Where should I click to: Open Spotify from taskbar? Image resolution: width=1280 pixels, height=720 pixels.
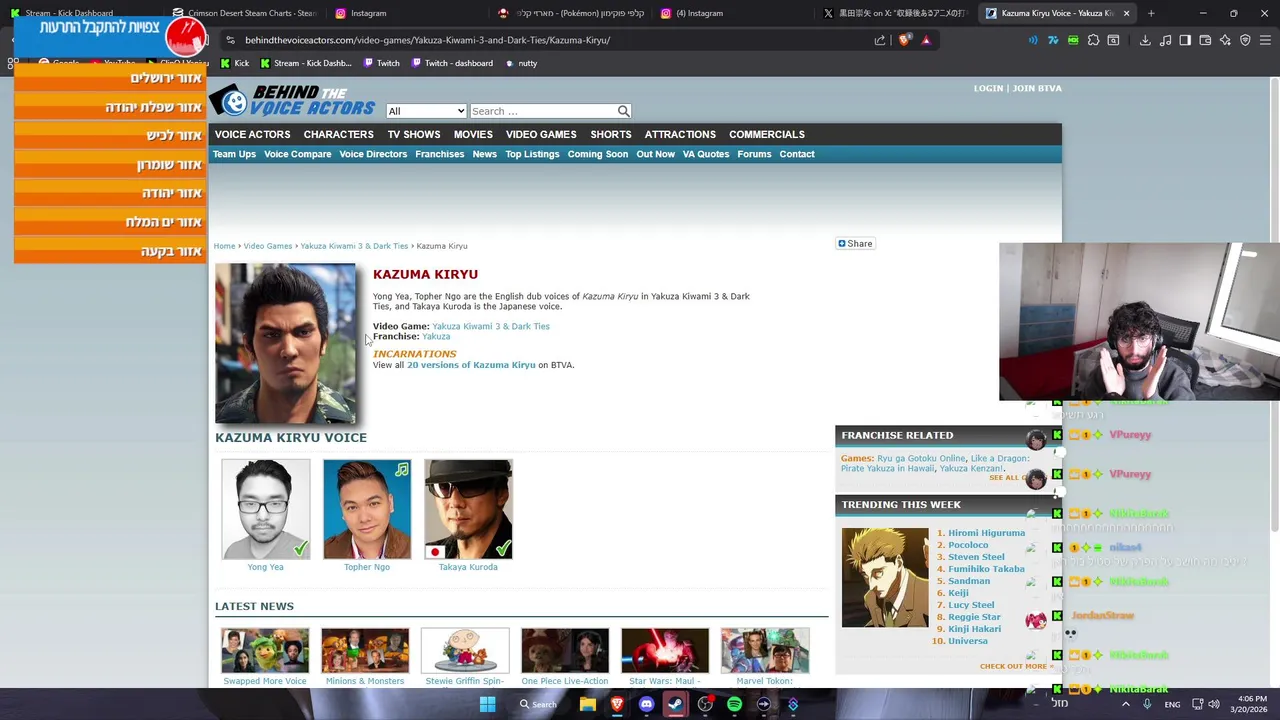(x=734, y=704)
